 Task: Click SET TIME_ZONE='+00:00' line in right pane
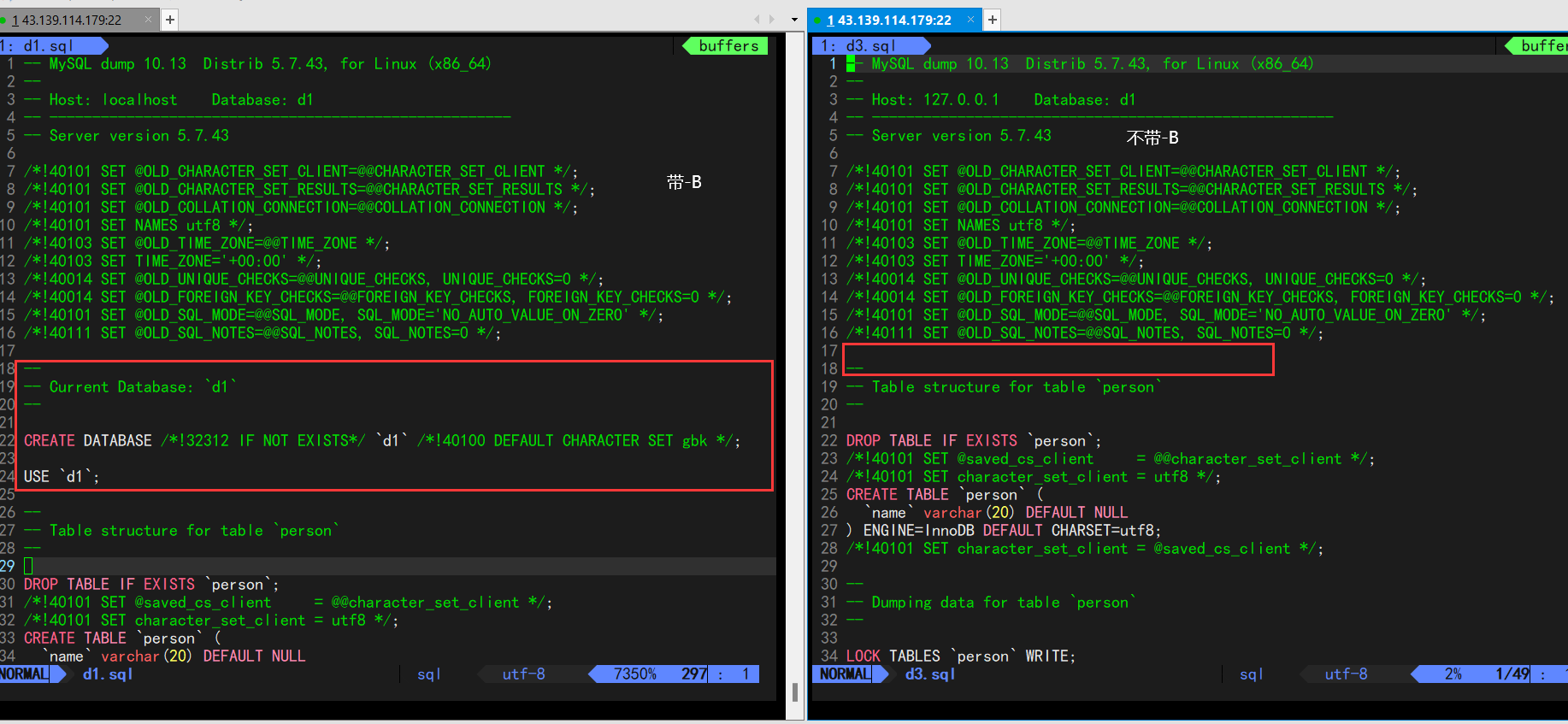995,262
